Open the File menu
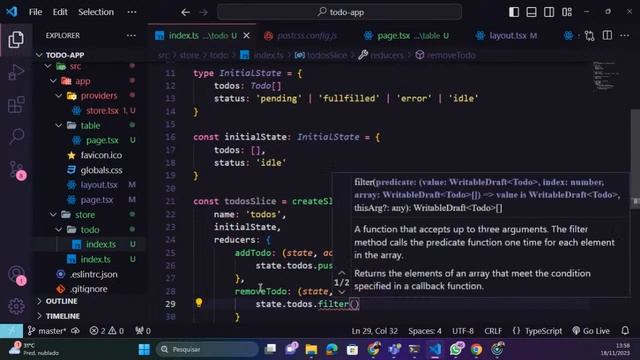This screenshot has height=360, width=640. 35,12
